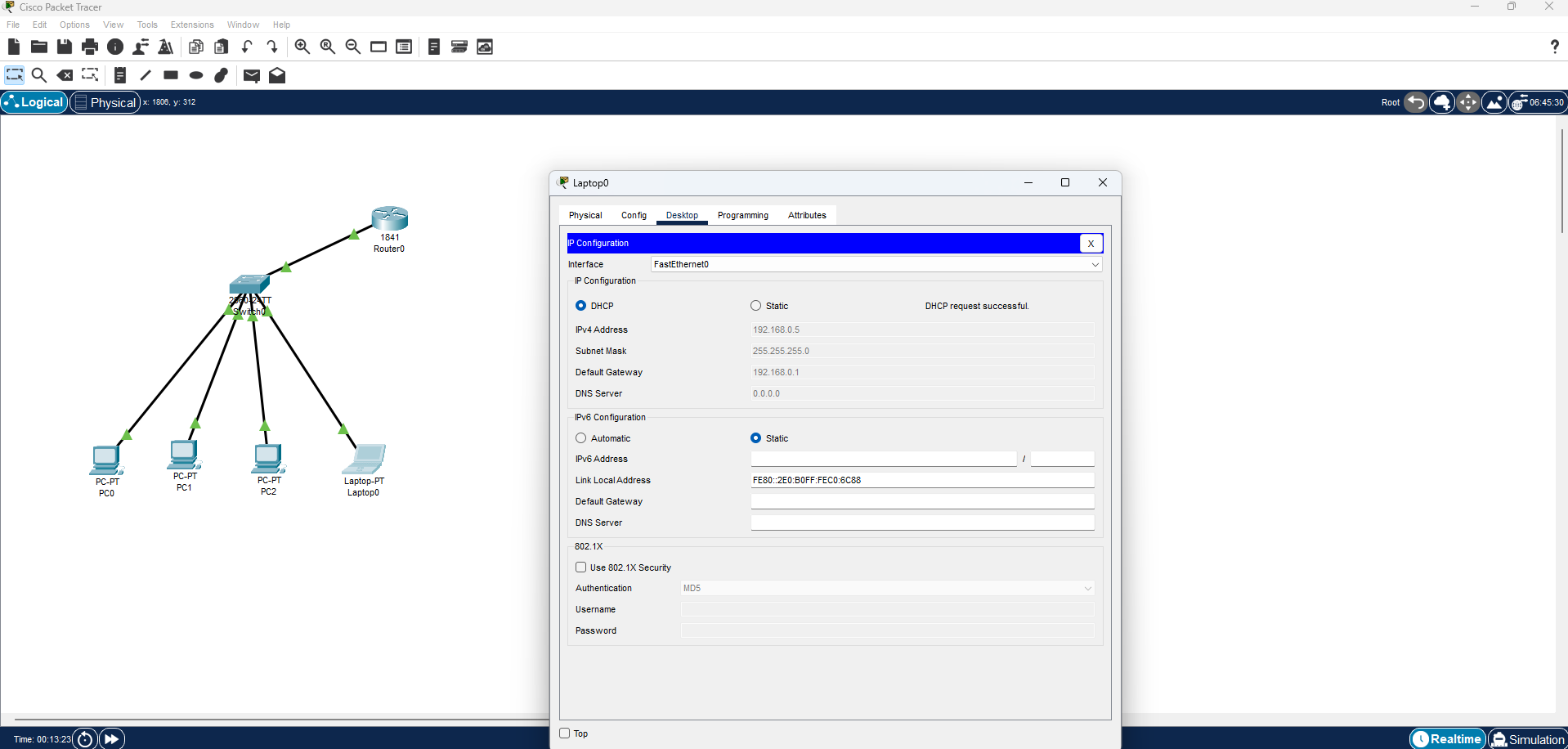The height and width of the screenshot is (749, 1568).
Task: Click the Copy icon in the toolbar
Action: pyautogui.click(x=196, y=47)
